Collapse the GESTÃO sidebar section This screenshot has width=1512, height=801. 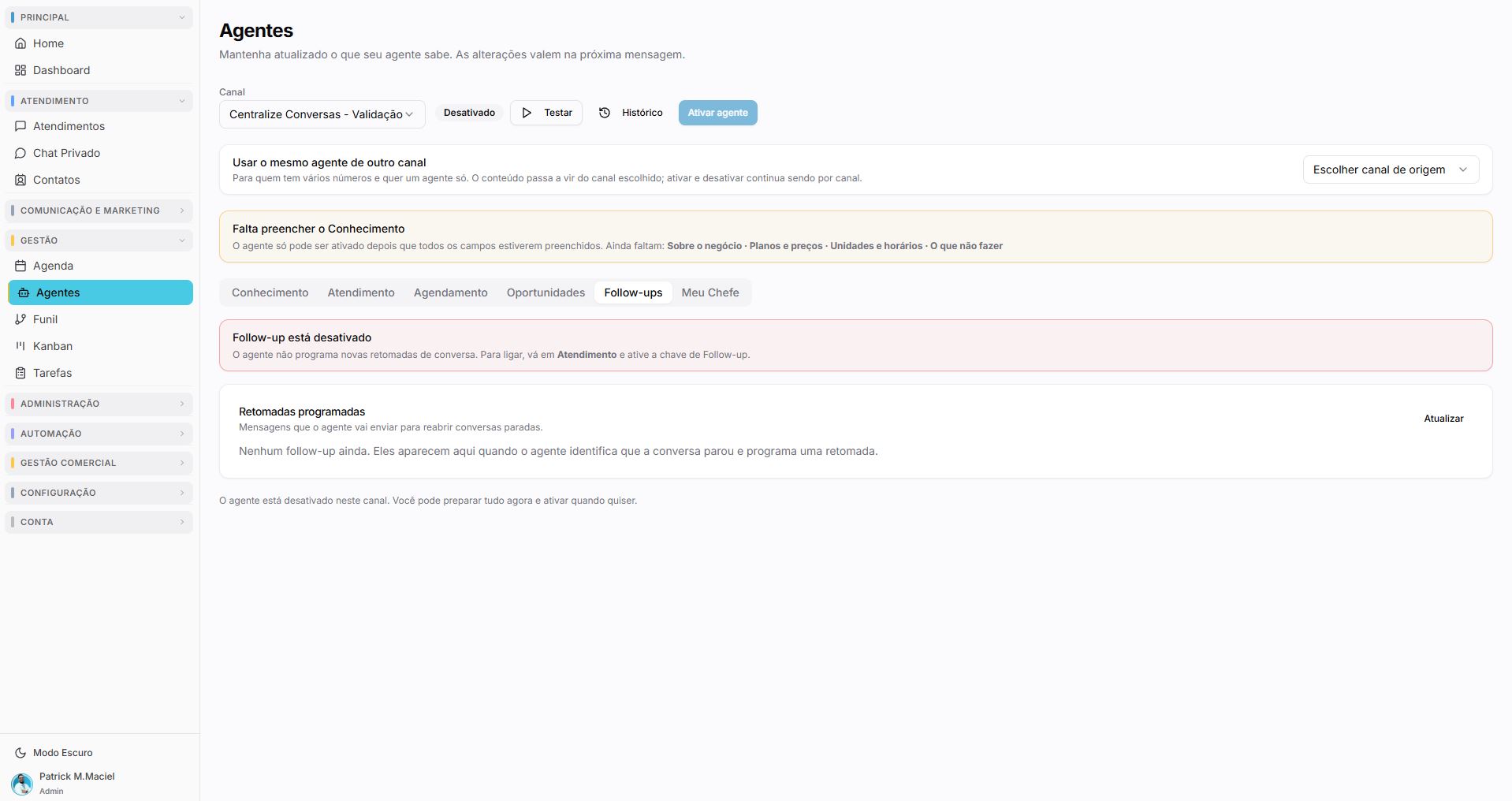point(99,240)
